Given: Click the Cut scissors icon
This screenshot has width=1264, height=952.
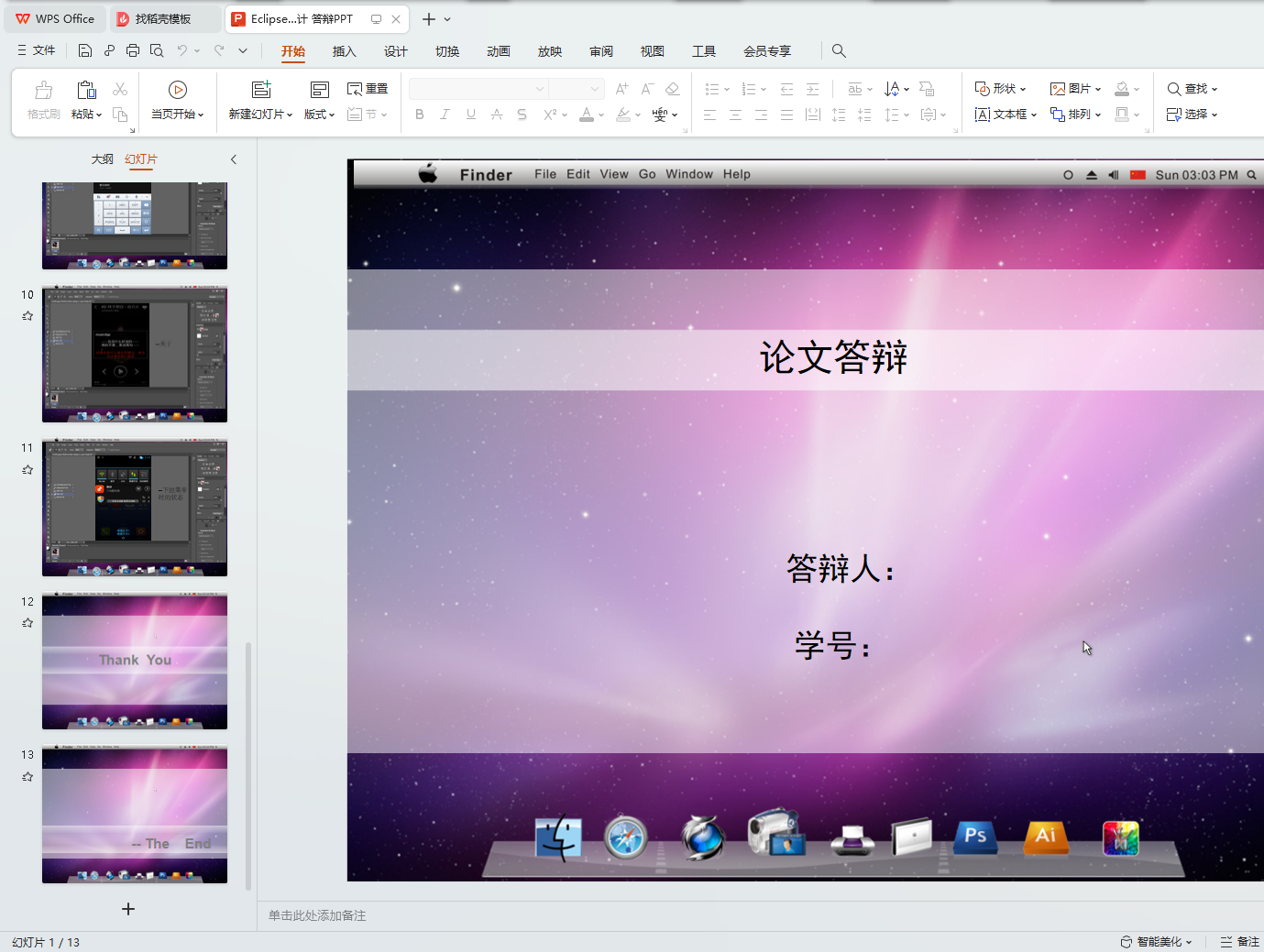Looking at the screenshot, I should 120,89.
